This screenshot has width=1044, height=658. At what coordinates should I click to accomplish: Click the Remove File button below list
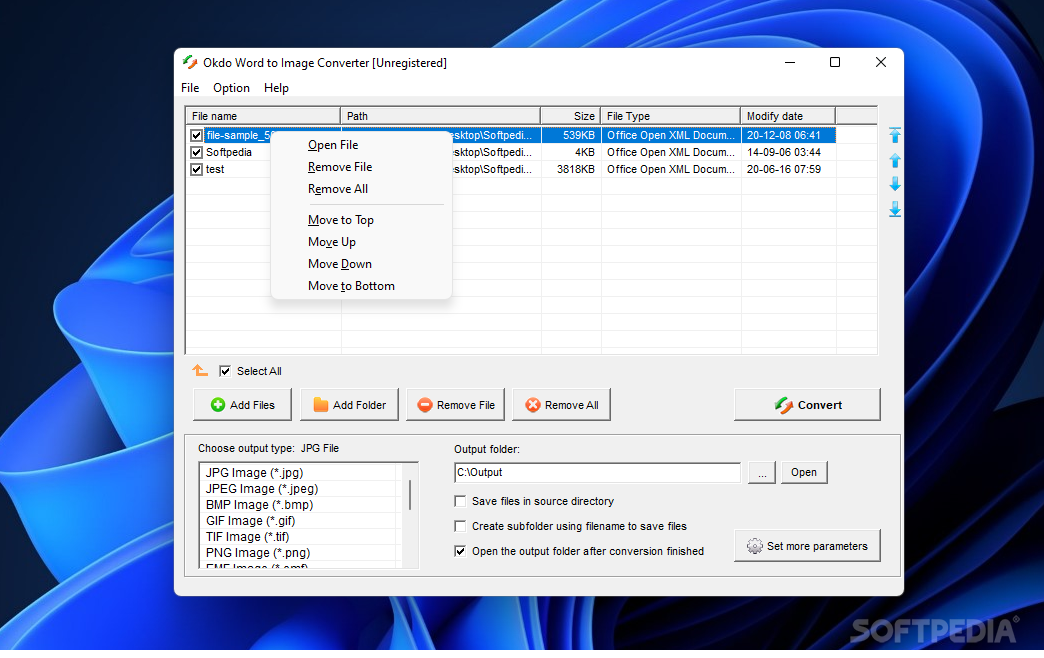[x=455, y=405]
